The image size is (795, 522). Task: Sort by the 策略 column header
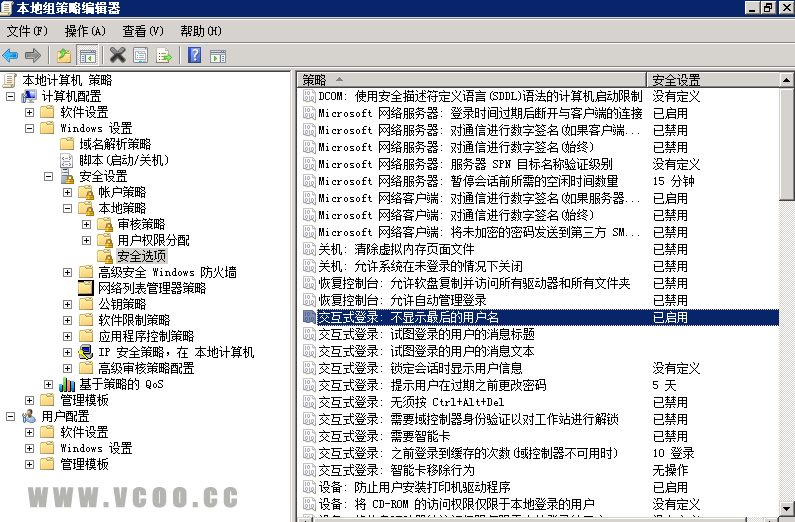[x=470, y=79]
